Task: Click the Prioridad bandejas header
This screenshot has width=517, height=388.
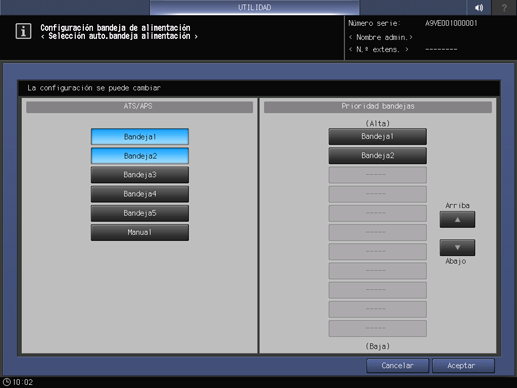Action: [378, 107]
